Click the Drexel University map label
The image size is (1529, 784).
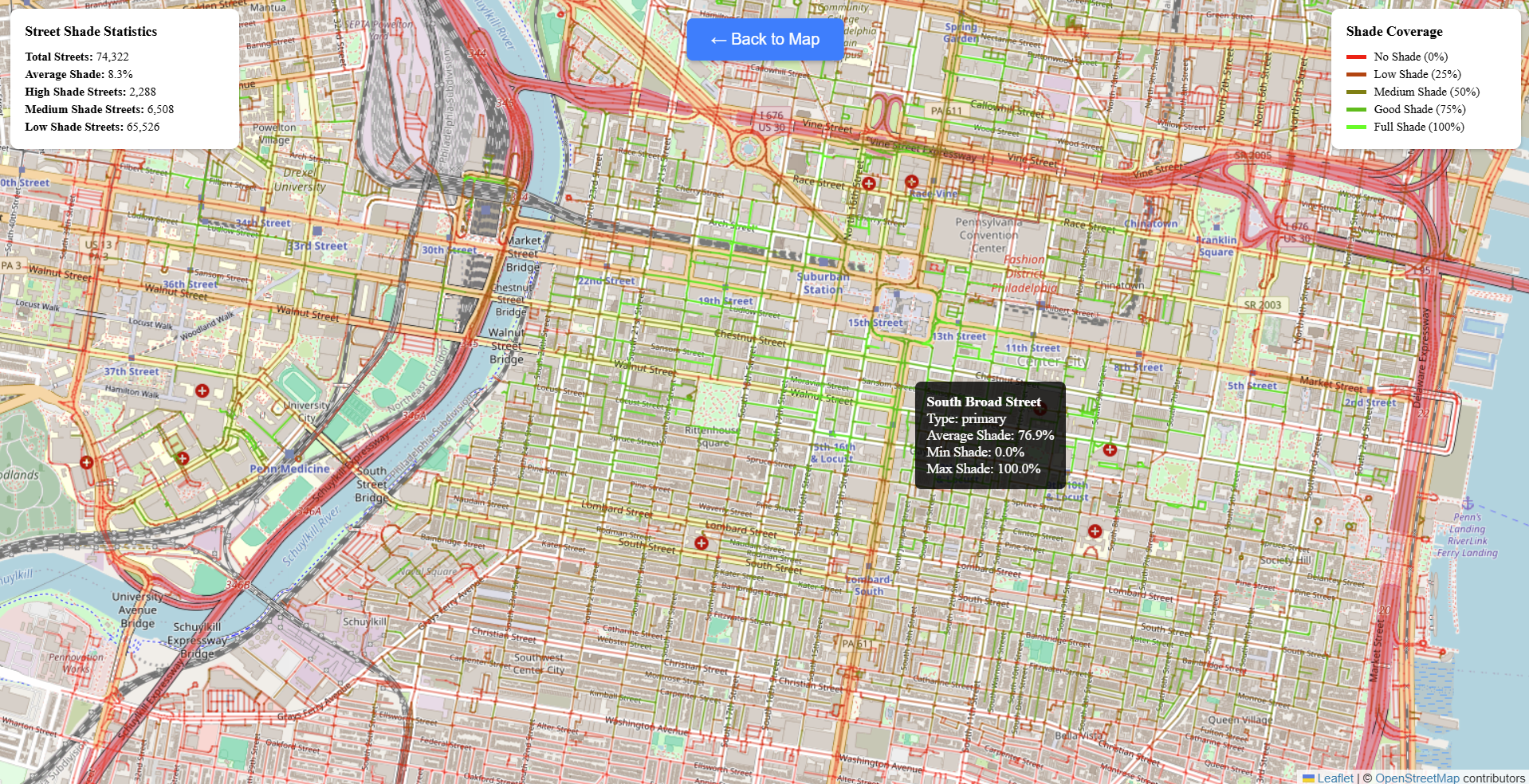(x=299, y=180)
